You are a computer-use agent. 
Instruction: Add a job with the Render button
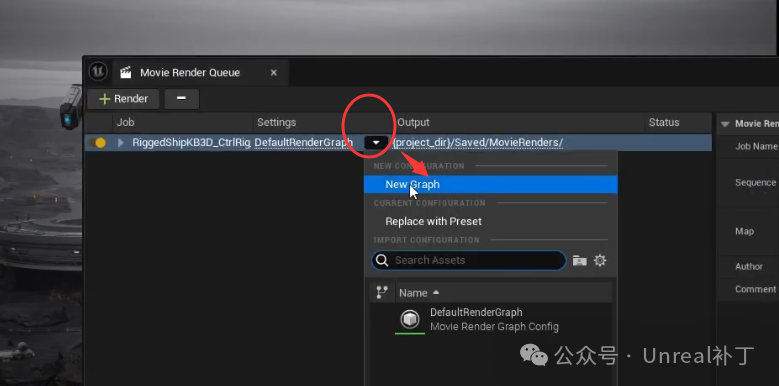coord(123,99)
